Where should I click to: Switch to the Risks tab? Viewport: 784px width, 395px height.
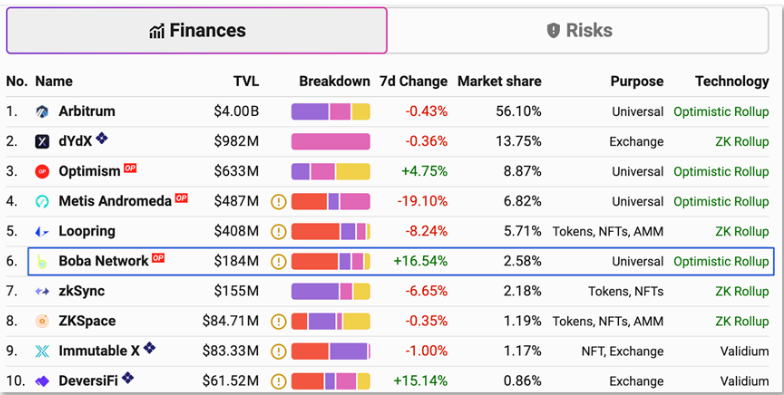(x=578, y=30)
